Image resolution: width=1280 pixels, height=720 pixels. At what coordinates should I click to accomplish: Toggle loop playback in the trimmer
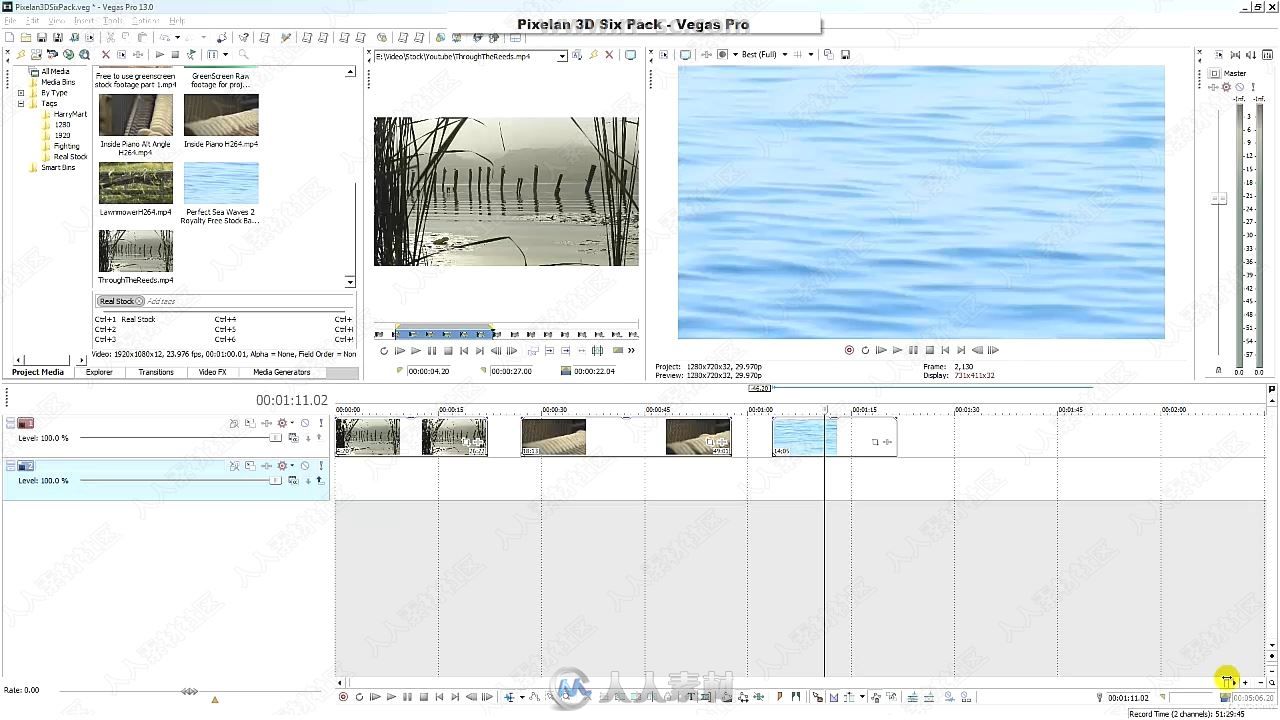[x=384, y=351]
